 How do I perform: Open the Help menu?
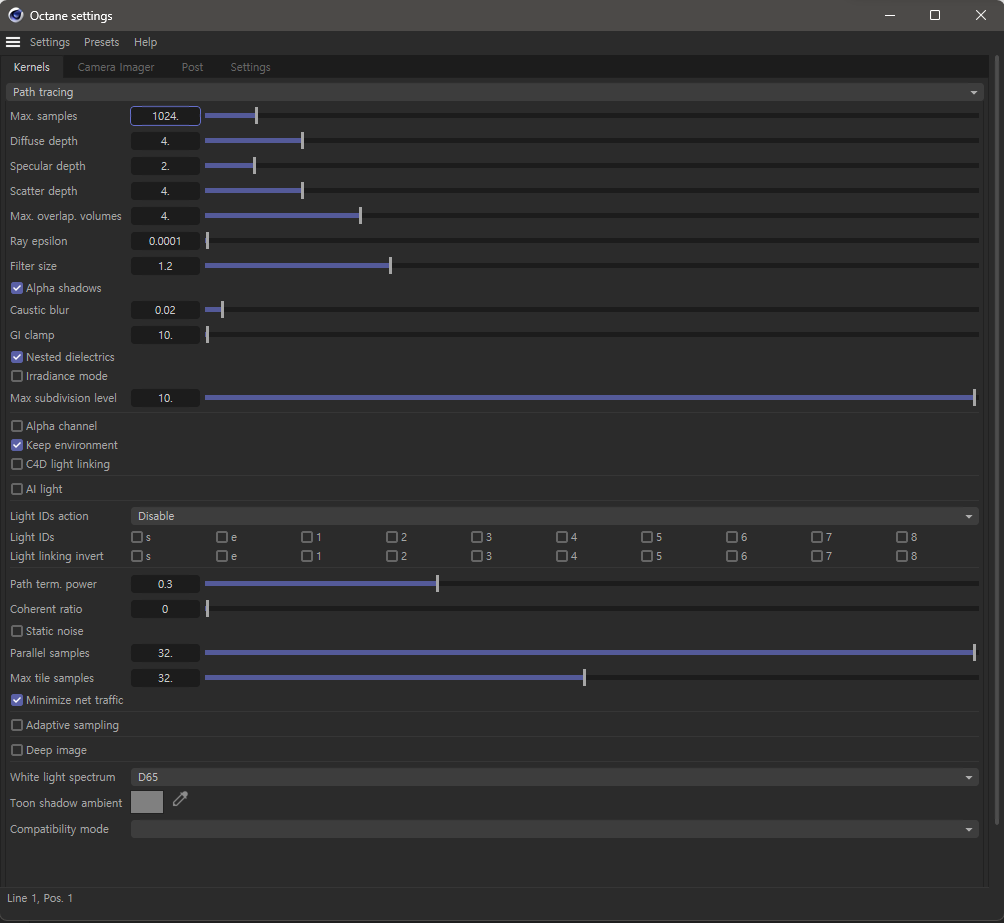145,42
